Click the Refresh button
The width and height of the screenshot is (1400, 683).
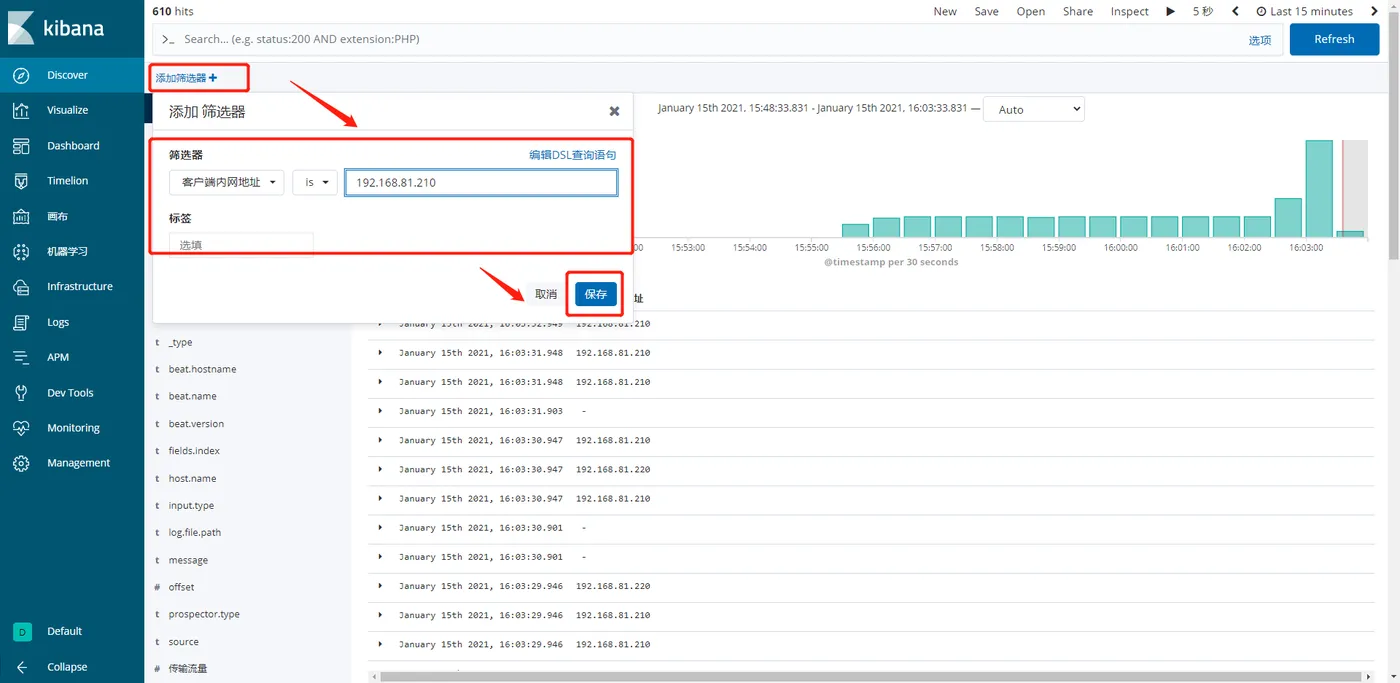pos(1334,39)
